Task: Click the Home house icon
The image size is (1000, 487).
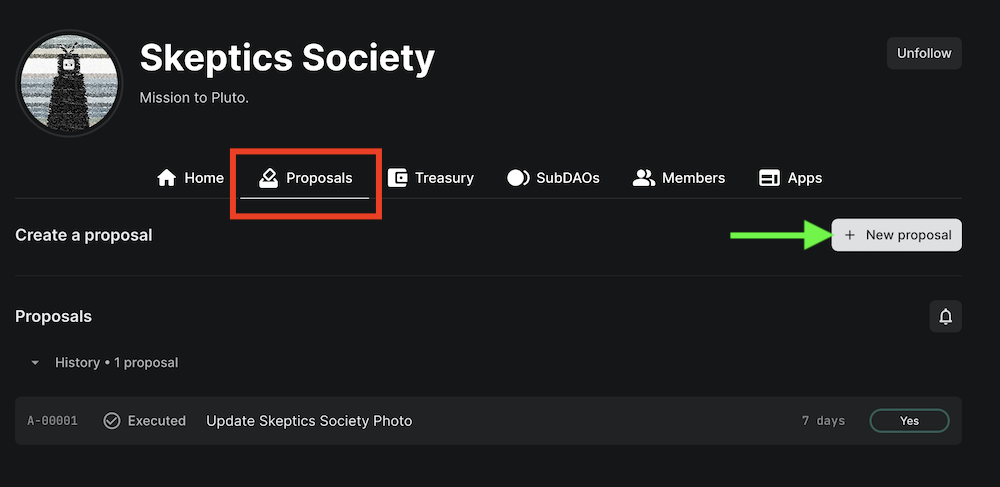Action: pyautogui.click(x=167, y=178)
